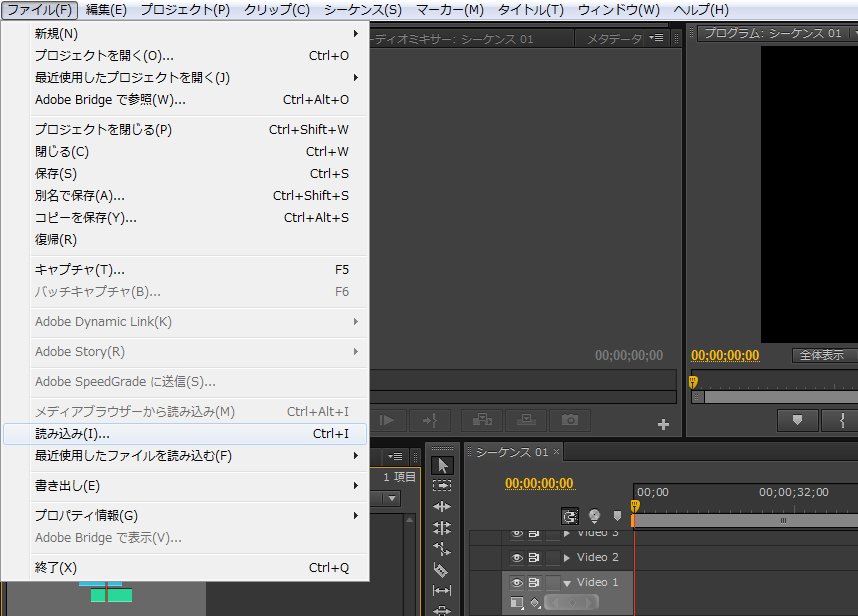Click Video 1 show keyframes icon
Viewport: 858px width, 616px height.
(536, 602)
